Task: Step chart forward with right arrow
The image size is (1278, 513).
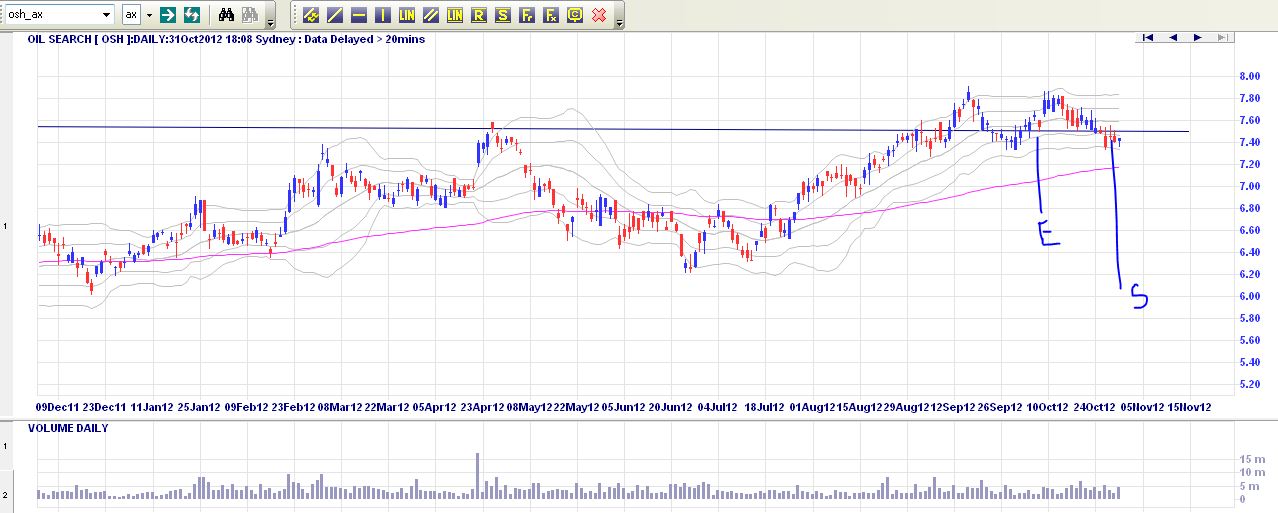Action: point(1197,37)
